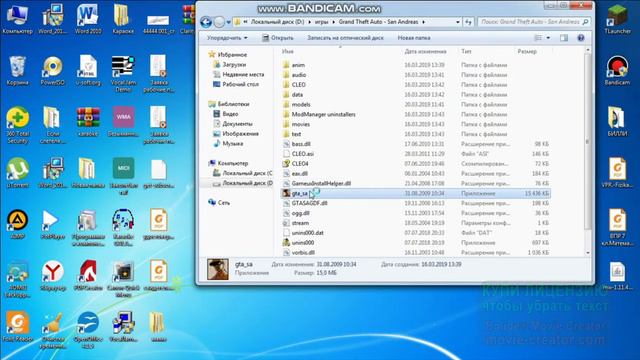Screen dimensions: 640x360
Task: Select the movies folder
Action: click(x=300, y=124)
